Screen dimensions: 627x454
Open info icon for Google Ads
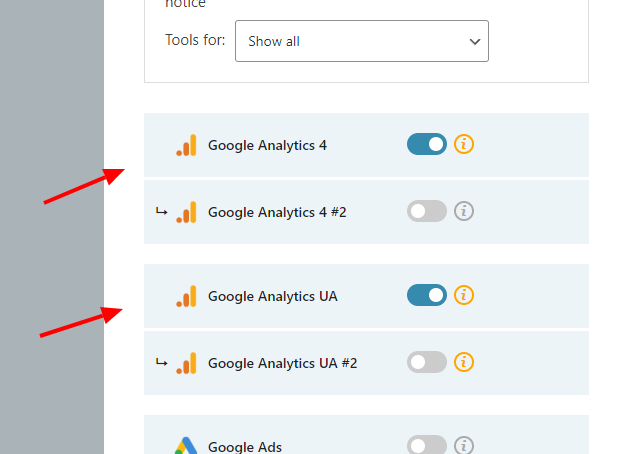point(464,446)
